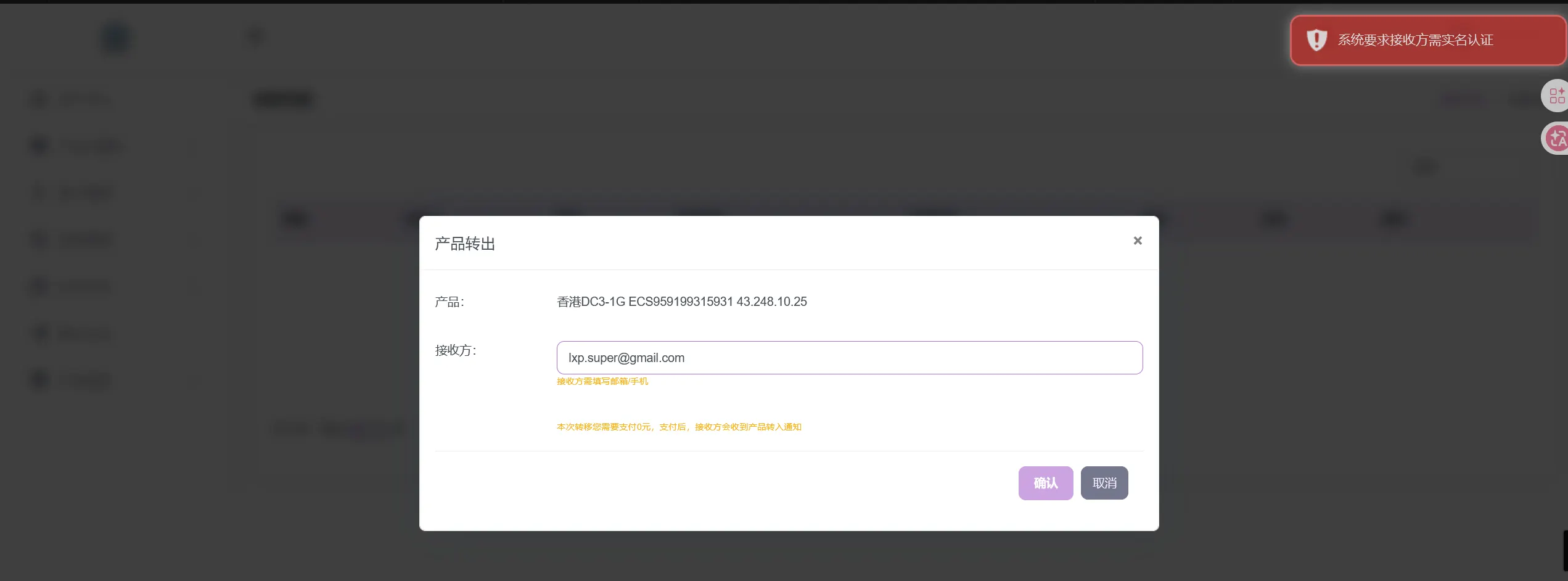
Task: Click the blurred sidebar toggle icon beside the logo
Action: [255, 37]
